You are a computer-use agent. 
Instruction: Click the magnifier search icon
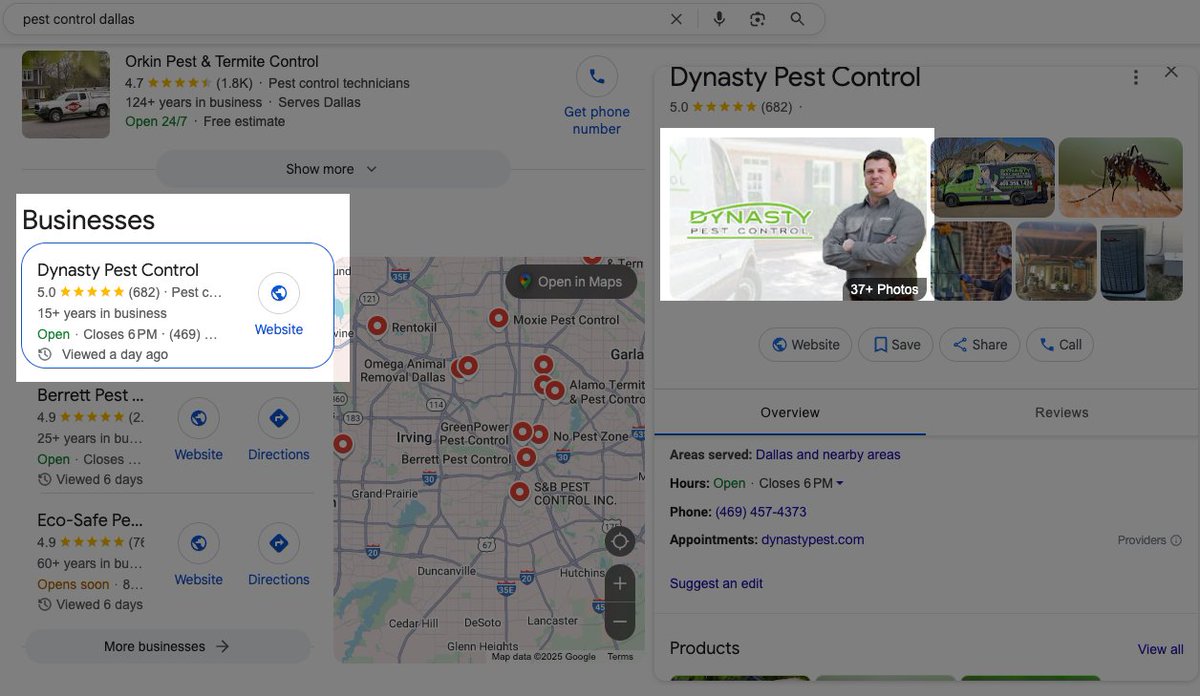(x=797, y=19)
